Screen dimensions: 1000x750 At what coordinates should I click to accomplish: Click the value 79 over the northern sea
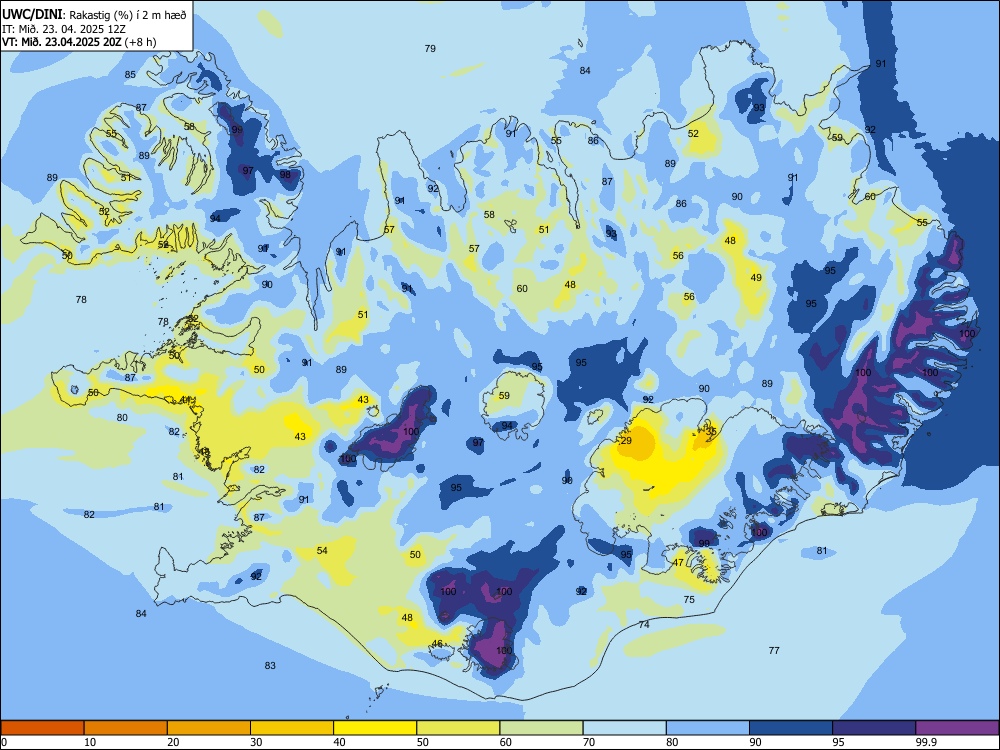430,48
